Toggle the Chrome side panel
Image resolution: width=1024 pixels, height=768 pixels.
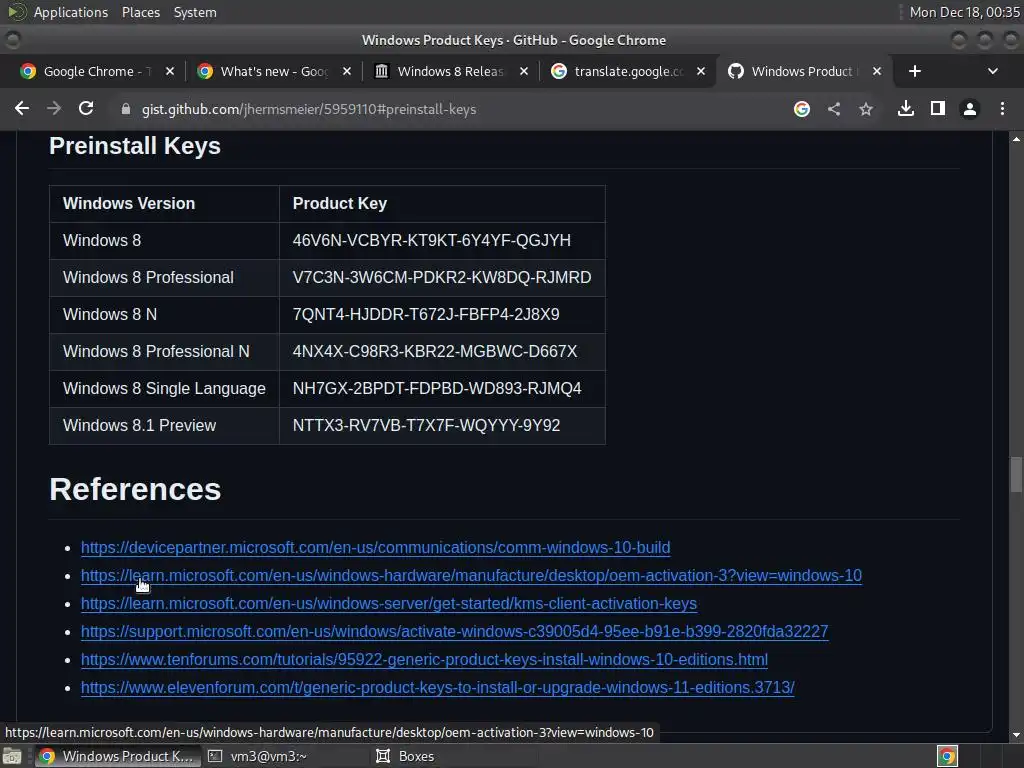click(x=938, y=109)
